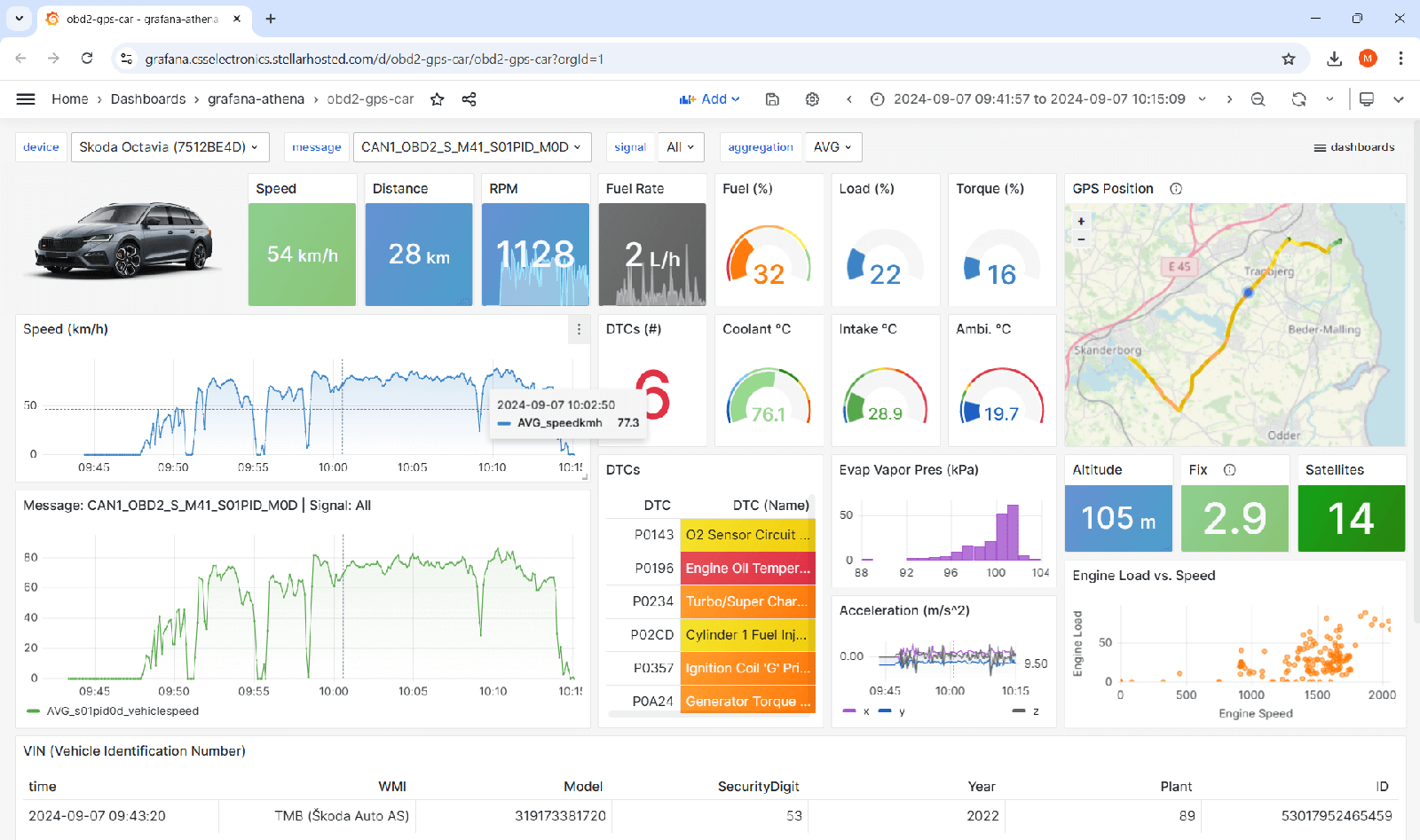This screenshot has height=840, width=1420.
Task: Open the aggregation dropdown AVG
Action: 832,147
